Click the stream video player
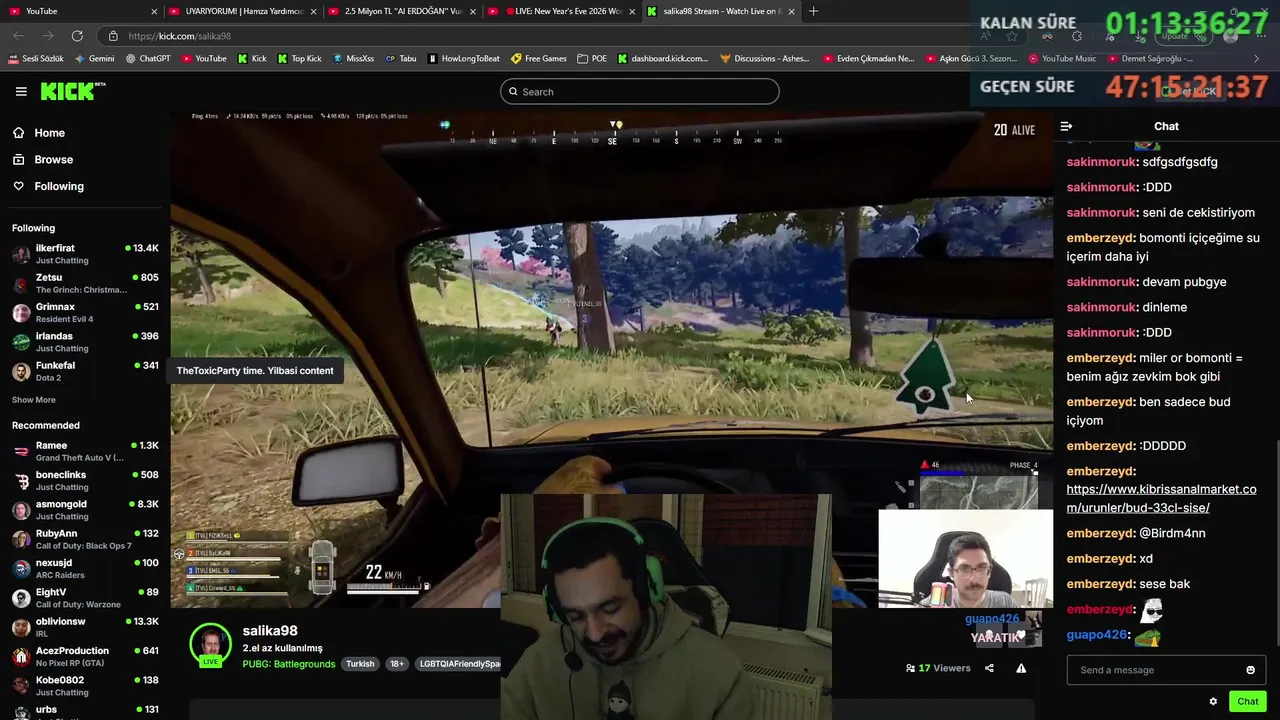1280x720 pixels. pos(611,360)
